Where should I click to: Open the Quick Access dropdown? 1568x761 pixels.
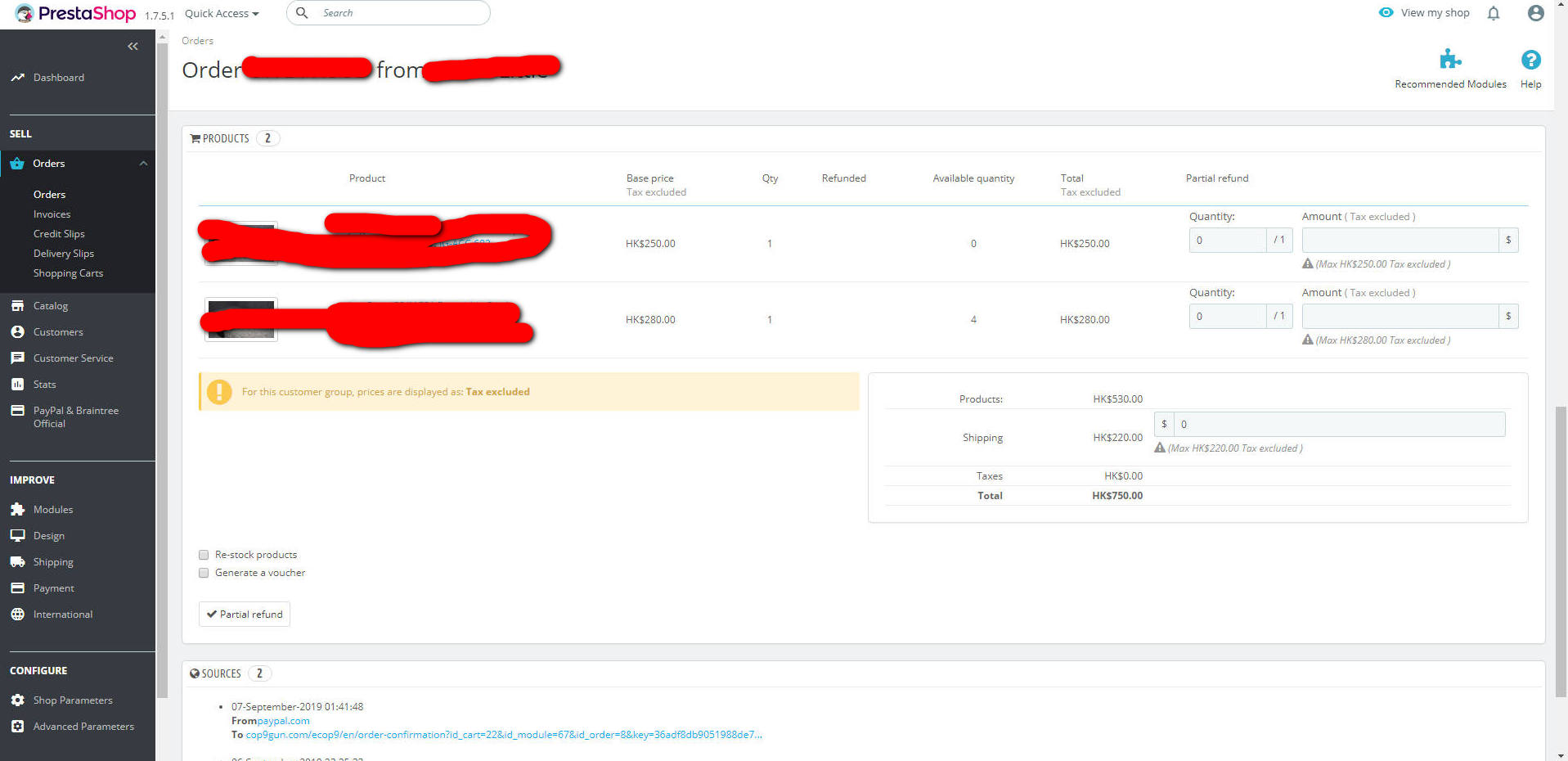click(x=220, y=13)
